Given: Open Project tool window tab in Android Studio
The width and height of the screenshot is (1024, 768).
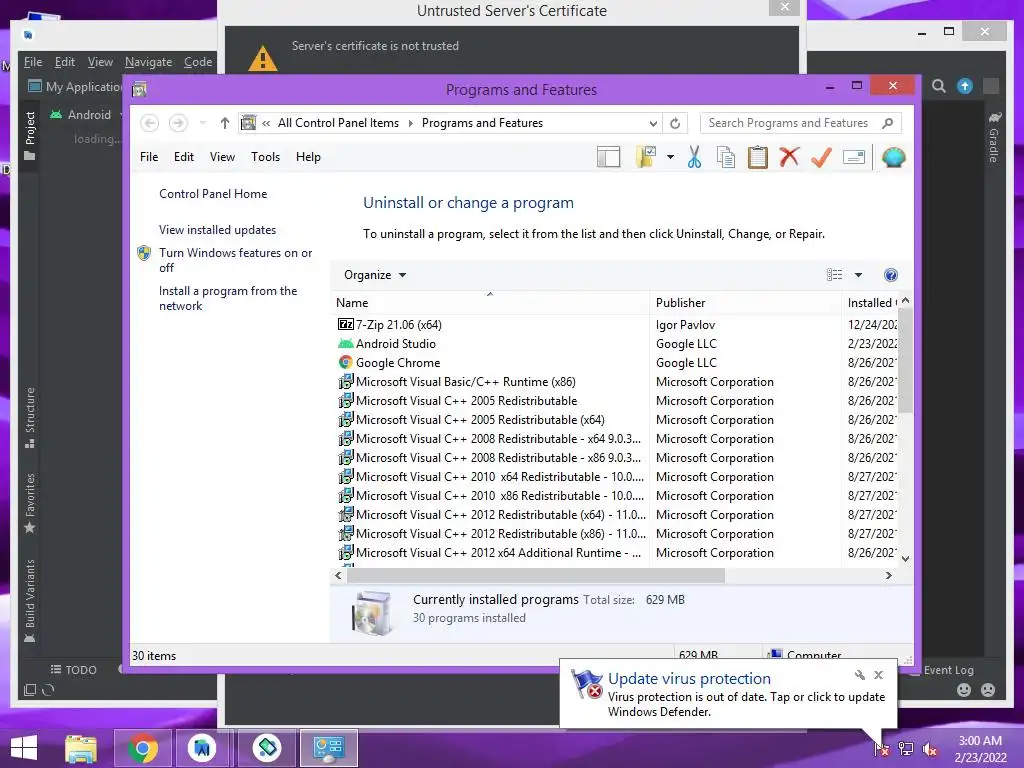Looking at the screenshot, I should [30, 135].
